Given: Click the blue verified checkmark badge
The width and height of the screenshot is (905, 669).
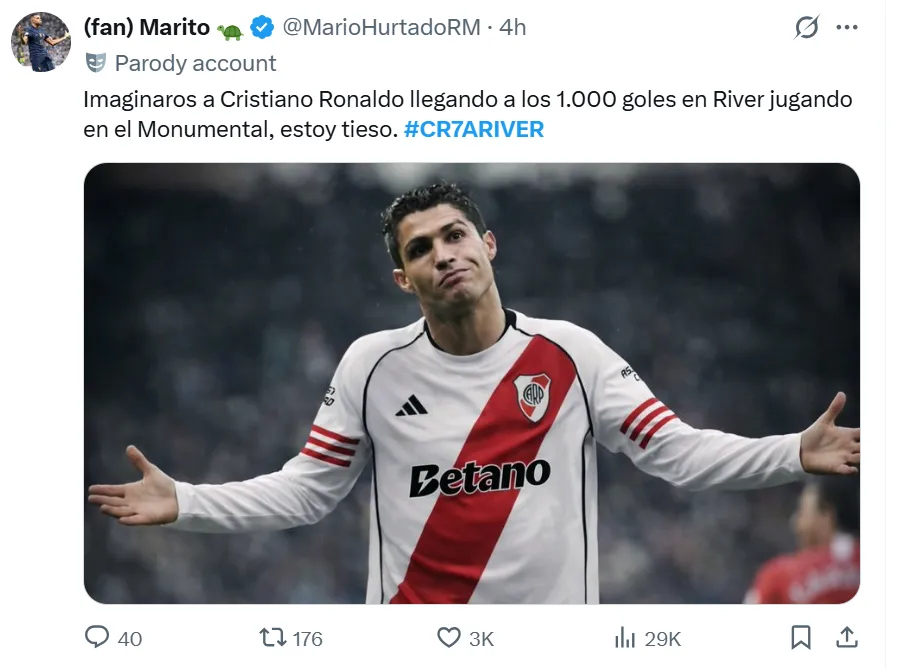Looking at the screenshot, I should coord(262,28).
